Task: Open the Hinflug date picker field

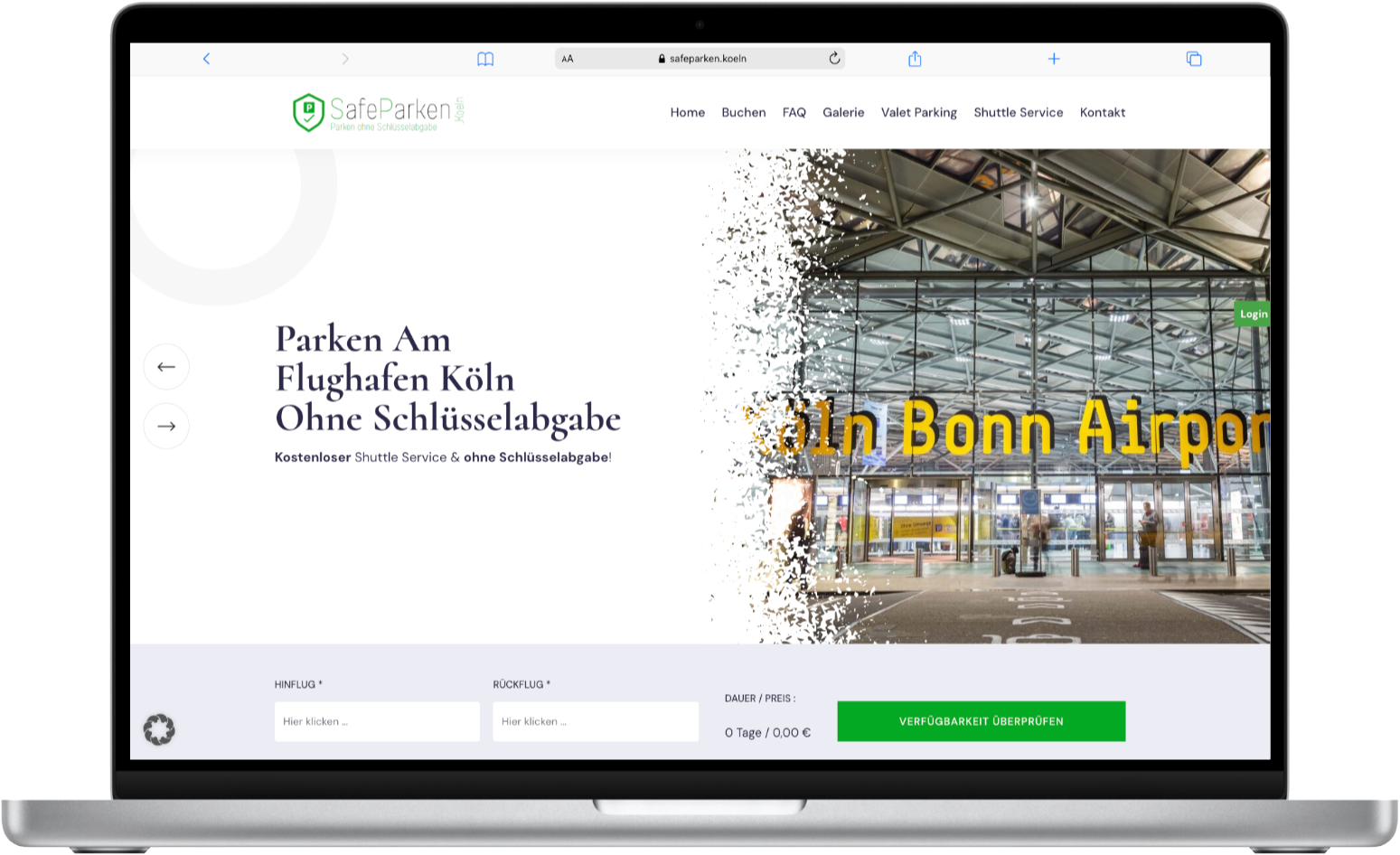Action: click(x=377, y=721)
